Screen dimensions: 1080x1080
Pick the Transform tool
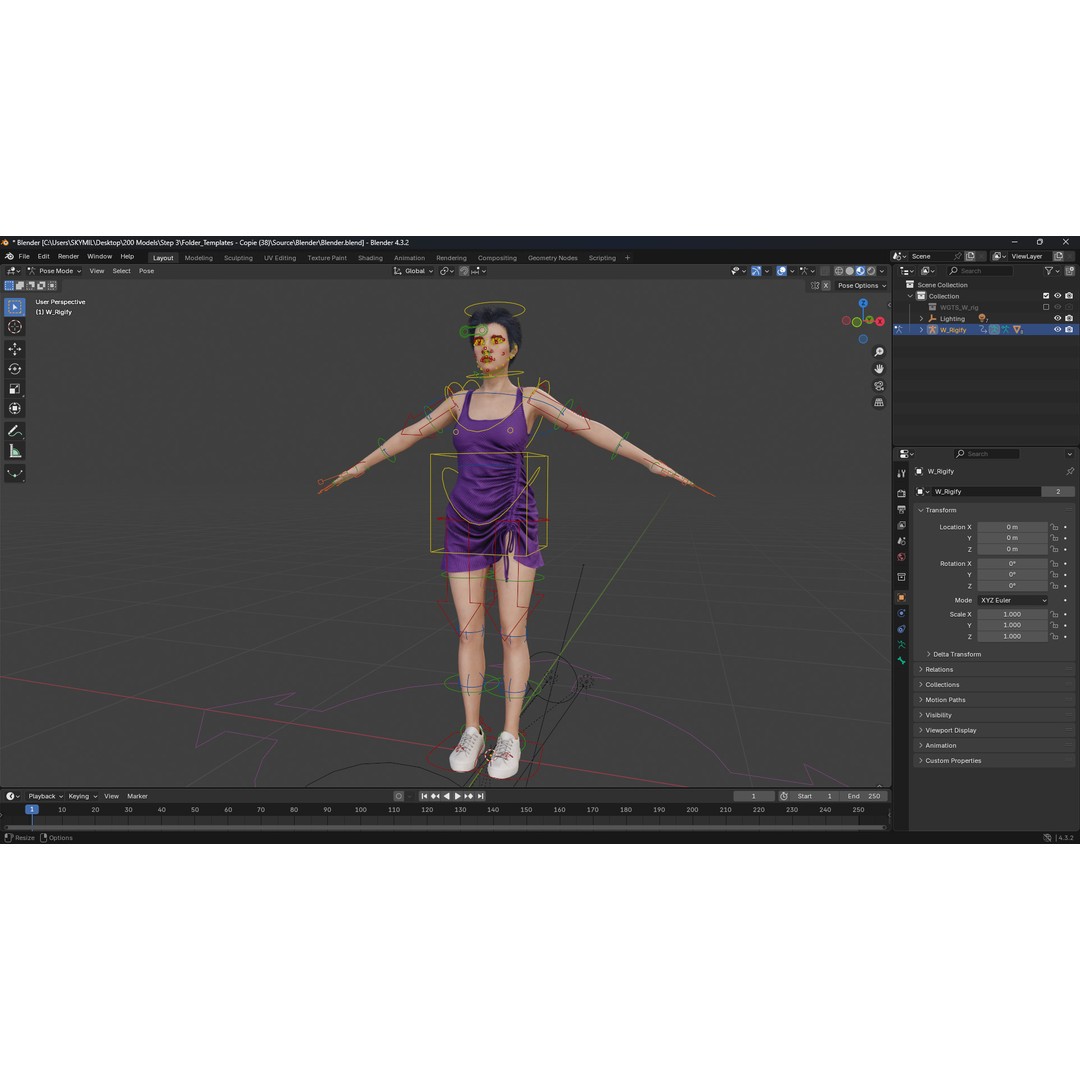point(14,408)
